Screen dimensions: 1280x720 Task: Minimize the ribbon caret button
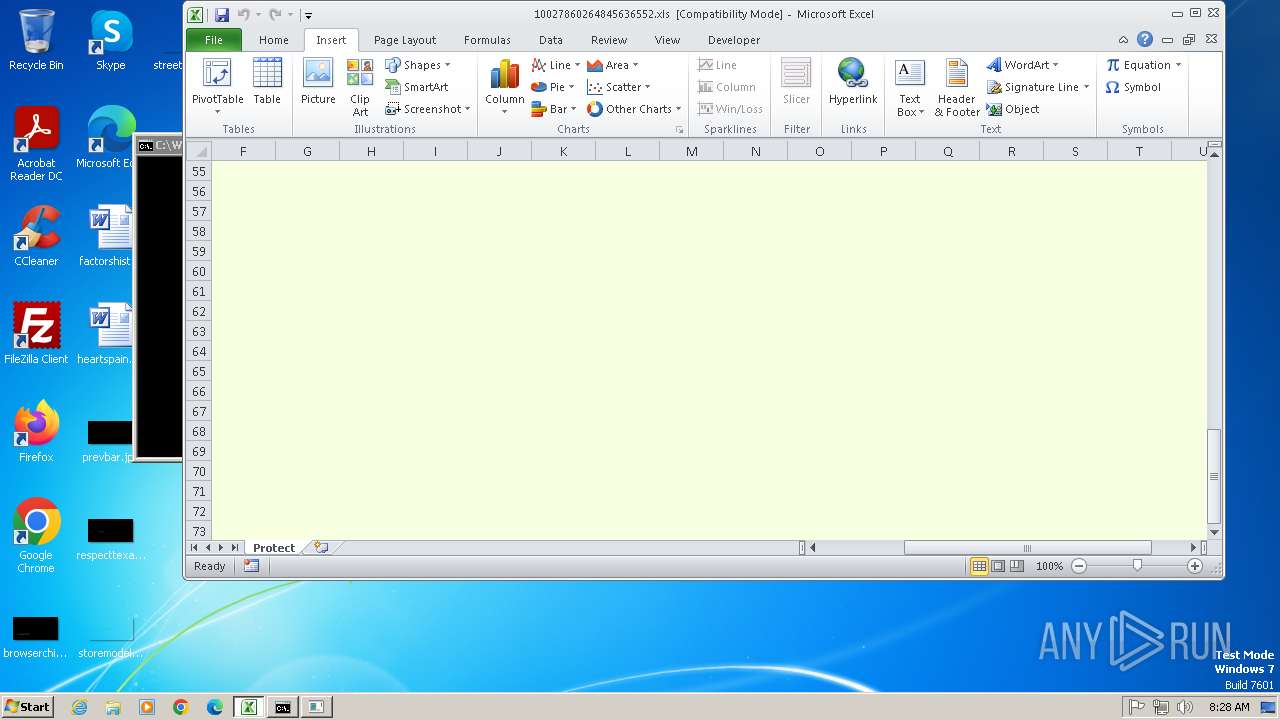(x=1123, y=40)
